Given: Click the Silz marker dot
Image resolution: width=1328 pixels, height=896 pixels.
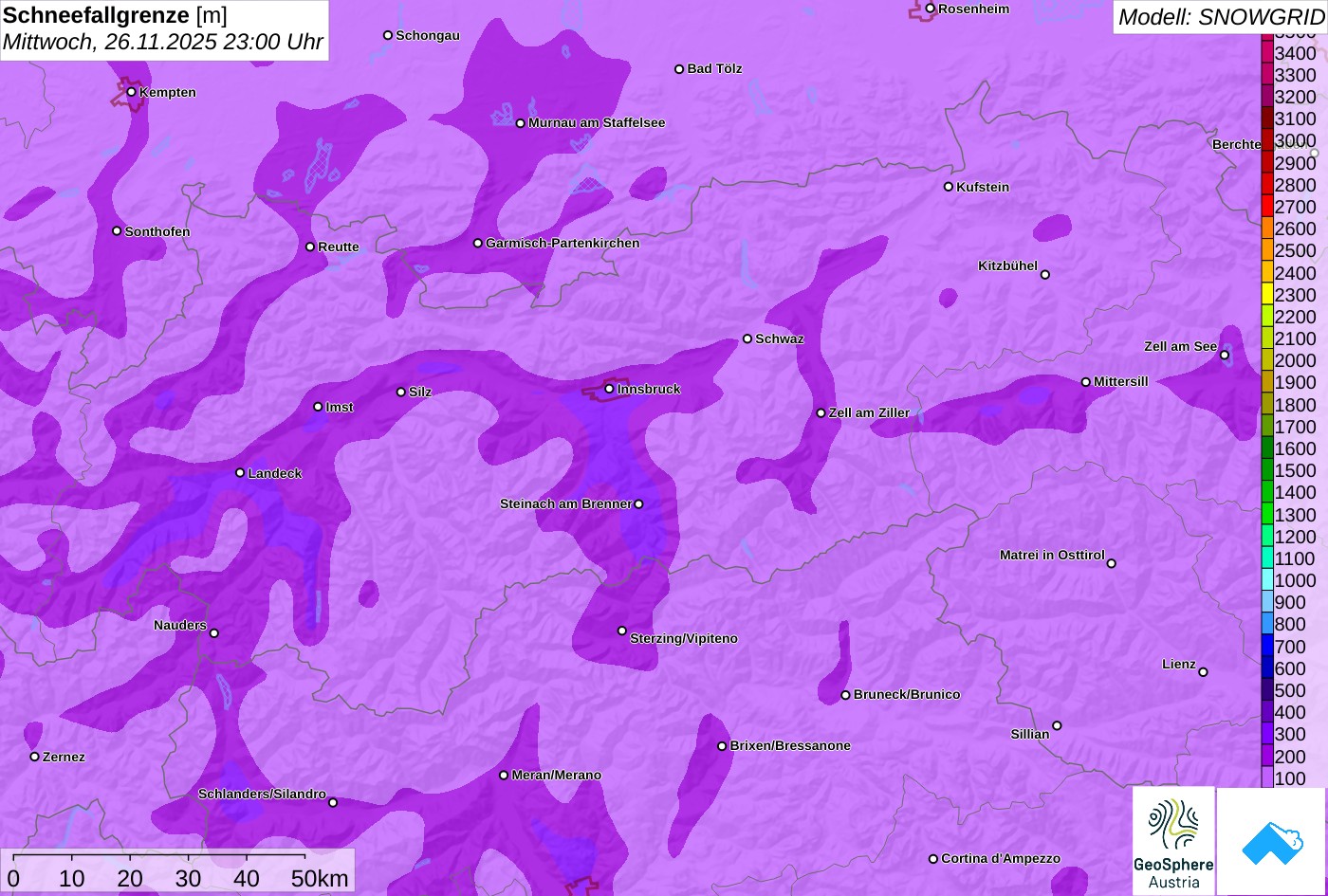Looking at the screenshot, I should pyautogui.click(x=401, y=392).
